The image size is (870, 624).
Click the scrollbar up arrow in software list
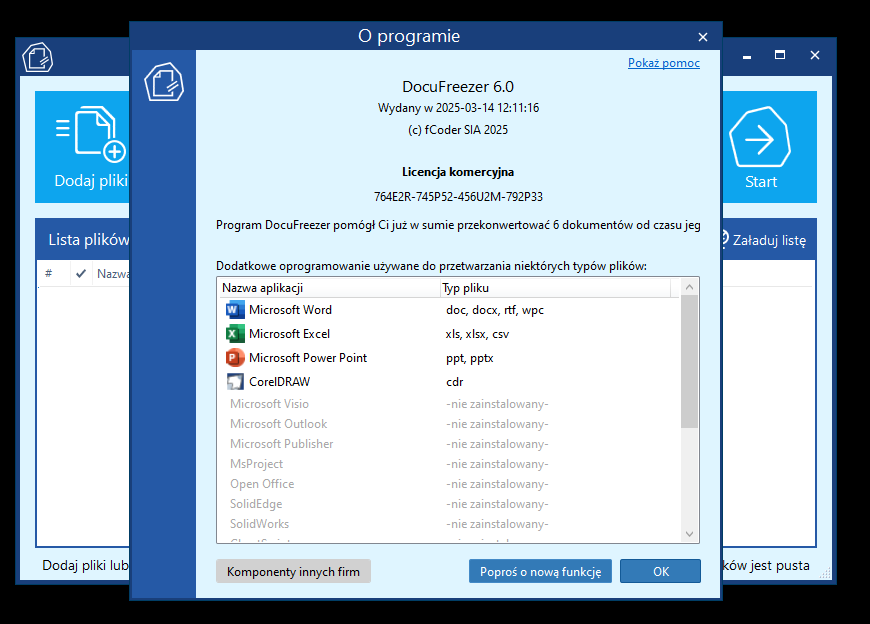coord(689,287)
